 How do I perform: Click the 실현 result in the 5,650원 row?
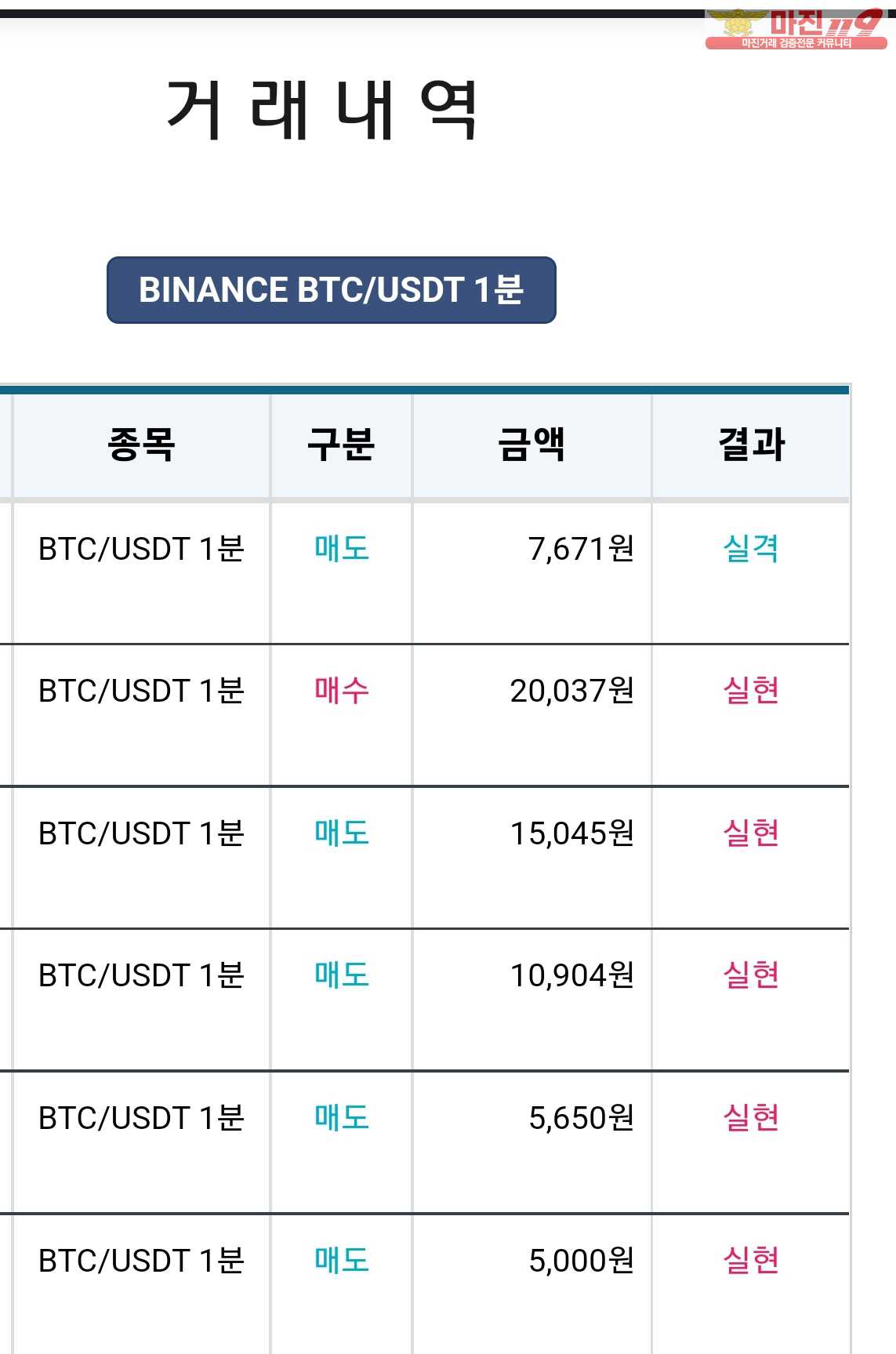[751, 1117]
